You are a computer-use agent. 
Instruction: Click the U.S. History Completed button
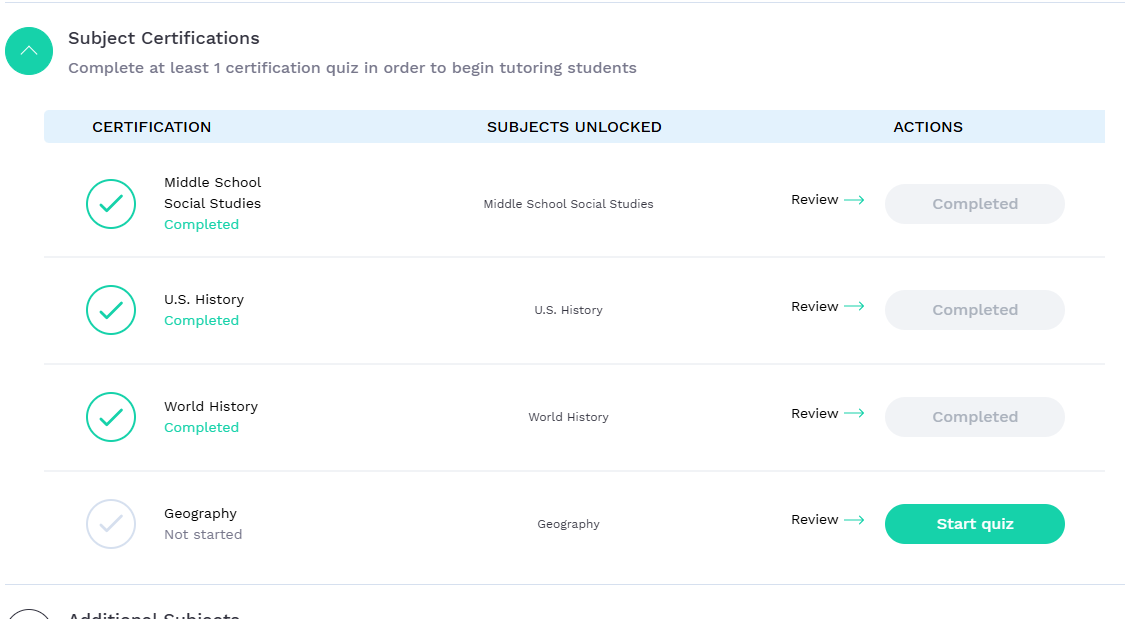(x=974, y=310)
